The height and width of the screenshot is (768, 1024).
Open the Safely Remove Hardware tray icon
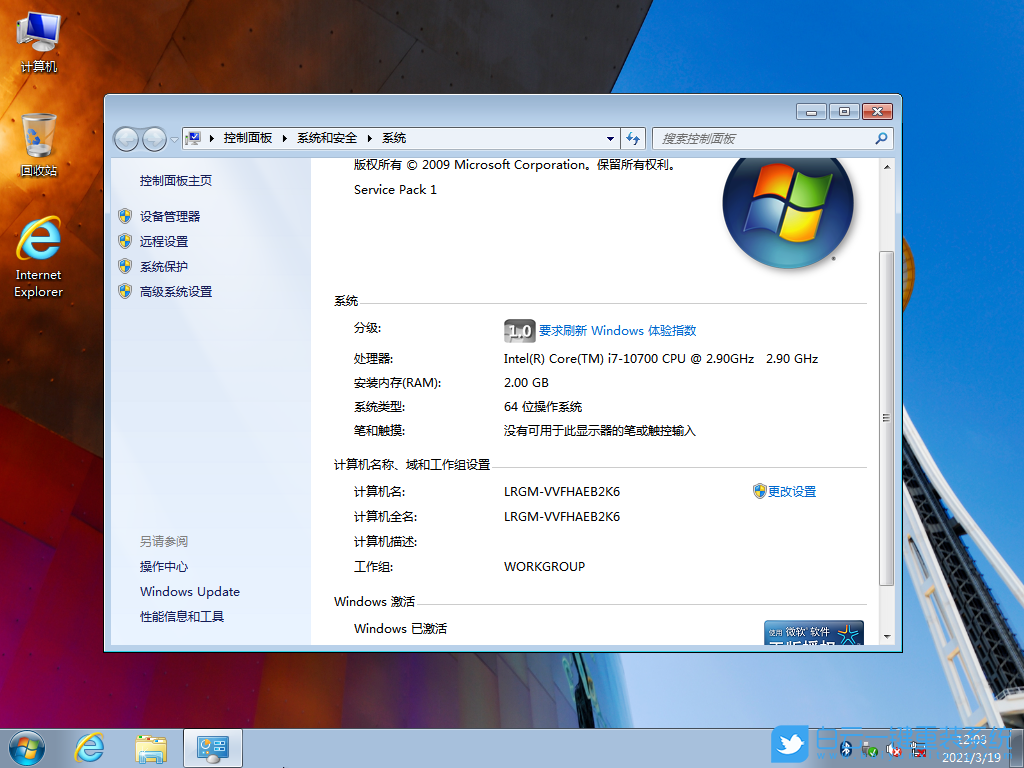[868, 749]
